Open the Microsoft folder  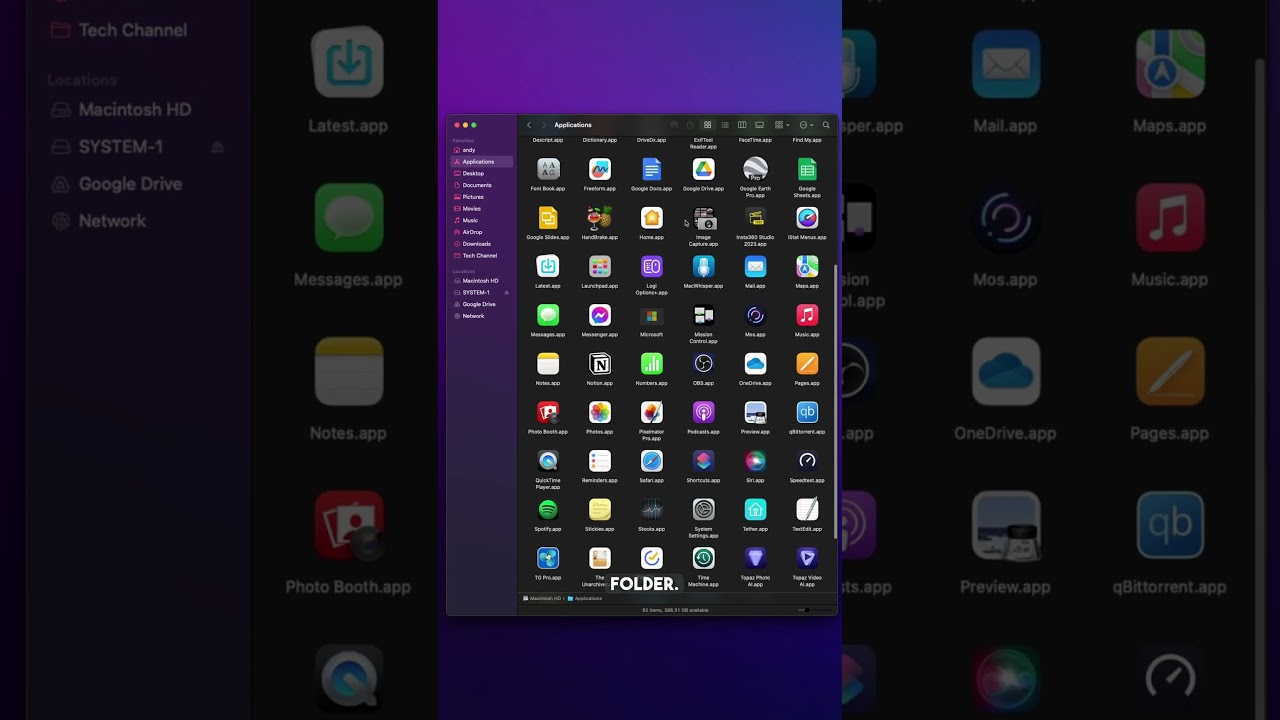click(x=652, y=316)
